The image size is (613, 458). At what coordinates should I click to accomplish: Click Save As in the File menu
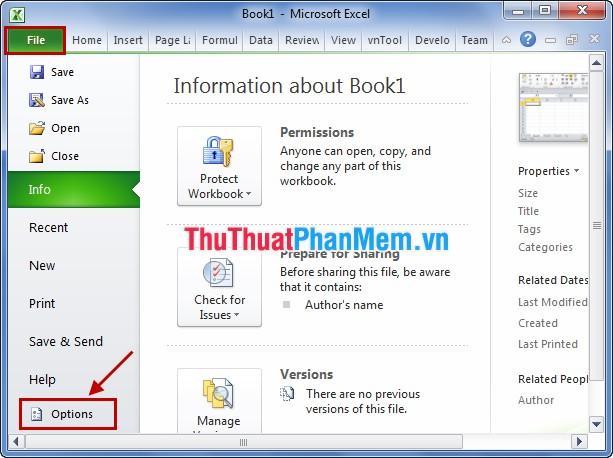click(x=70, y=100)
